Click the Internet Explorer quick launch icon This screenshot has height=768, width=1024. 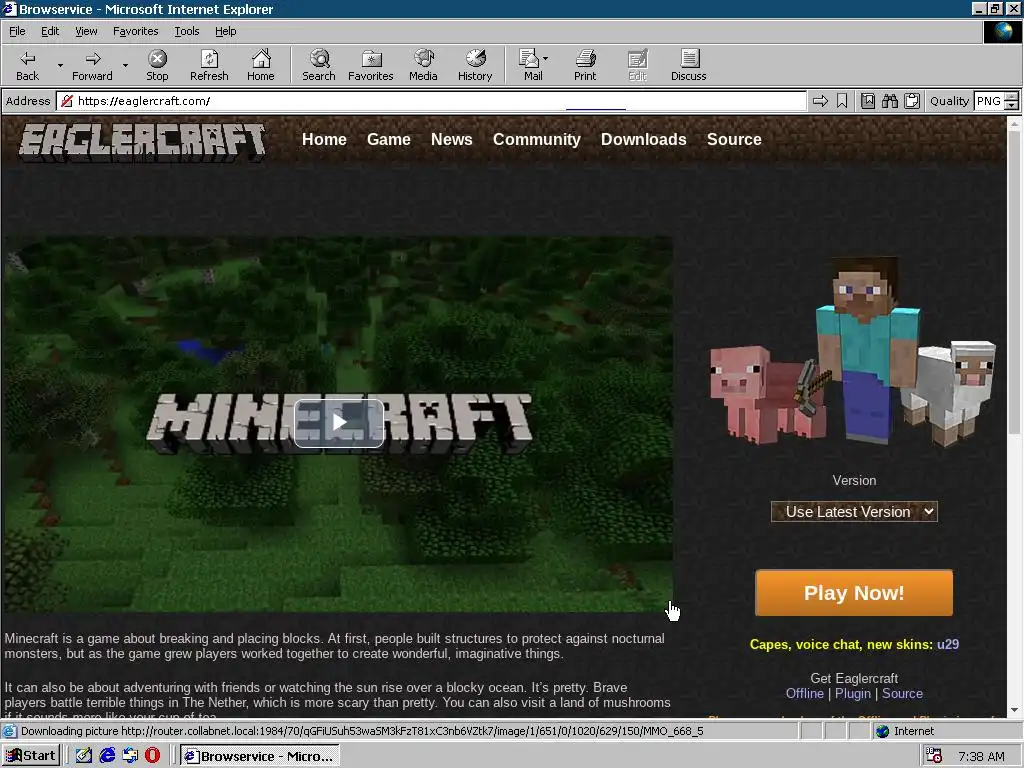pyautogui.click(x=107, y=756)
